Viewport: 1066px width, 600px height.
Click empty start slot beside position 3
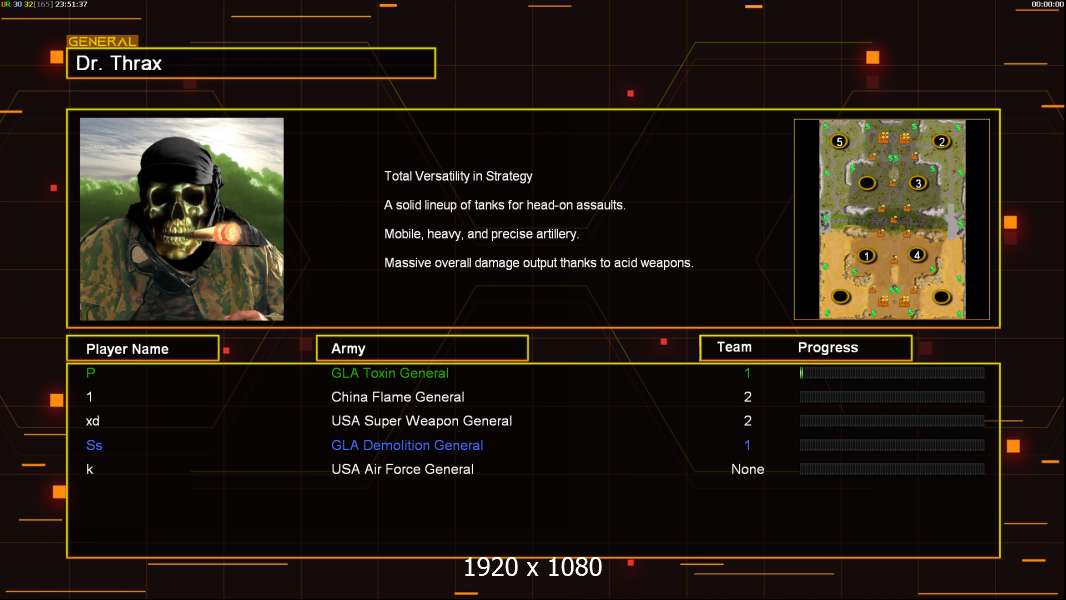pyautogui.click(x=867, y=183)
